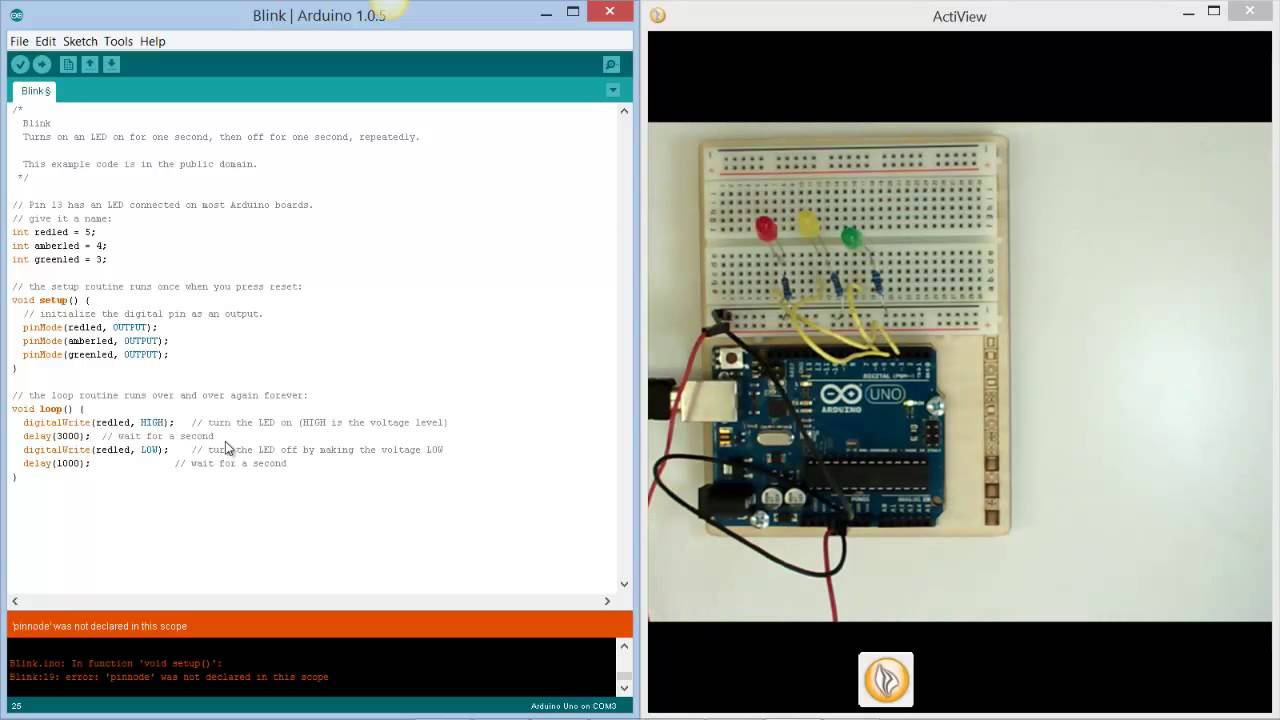Click the 'delay(3000);' statement
Screen dimensions: 1280x720
56,436
